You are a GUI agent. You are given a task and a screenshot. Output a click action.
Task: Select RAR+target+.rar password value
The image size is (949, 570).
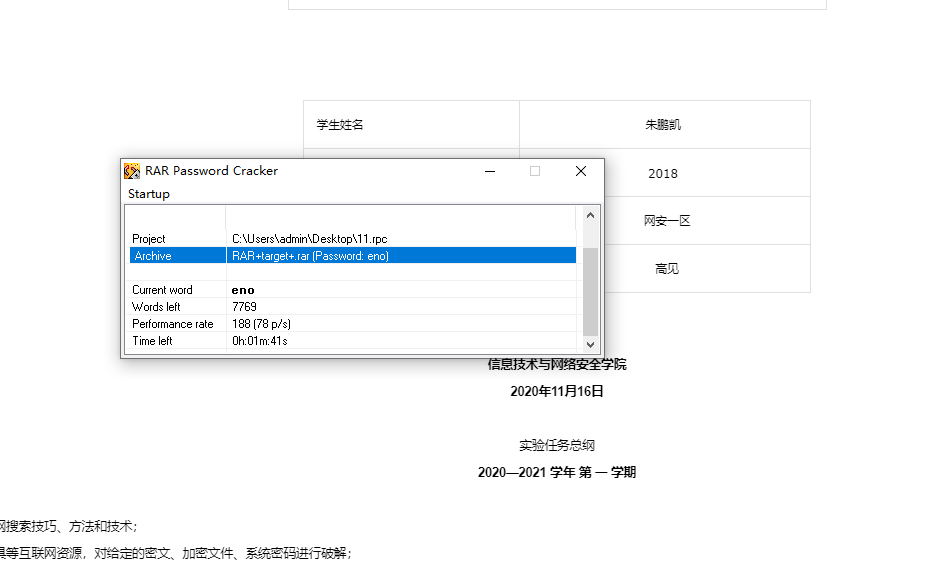click(310, 256)
